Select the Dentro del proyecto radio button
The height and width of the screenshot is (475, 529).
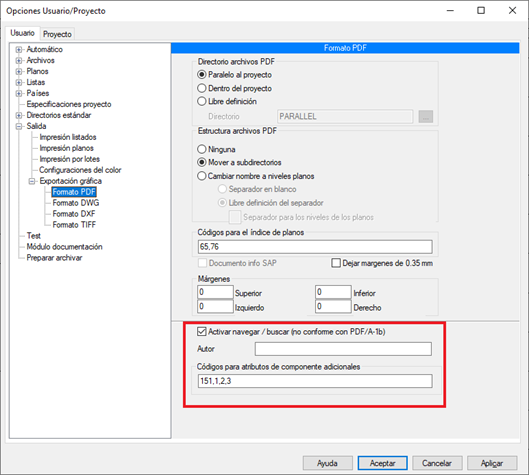pyautogui.click(x=202, y=88)
